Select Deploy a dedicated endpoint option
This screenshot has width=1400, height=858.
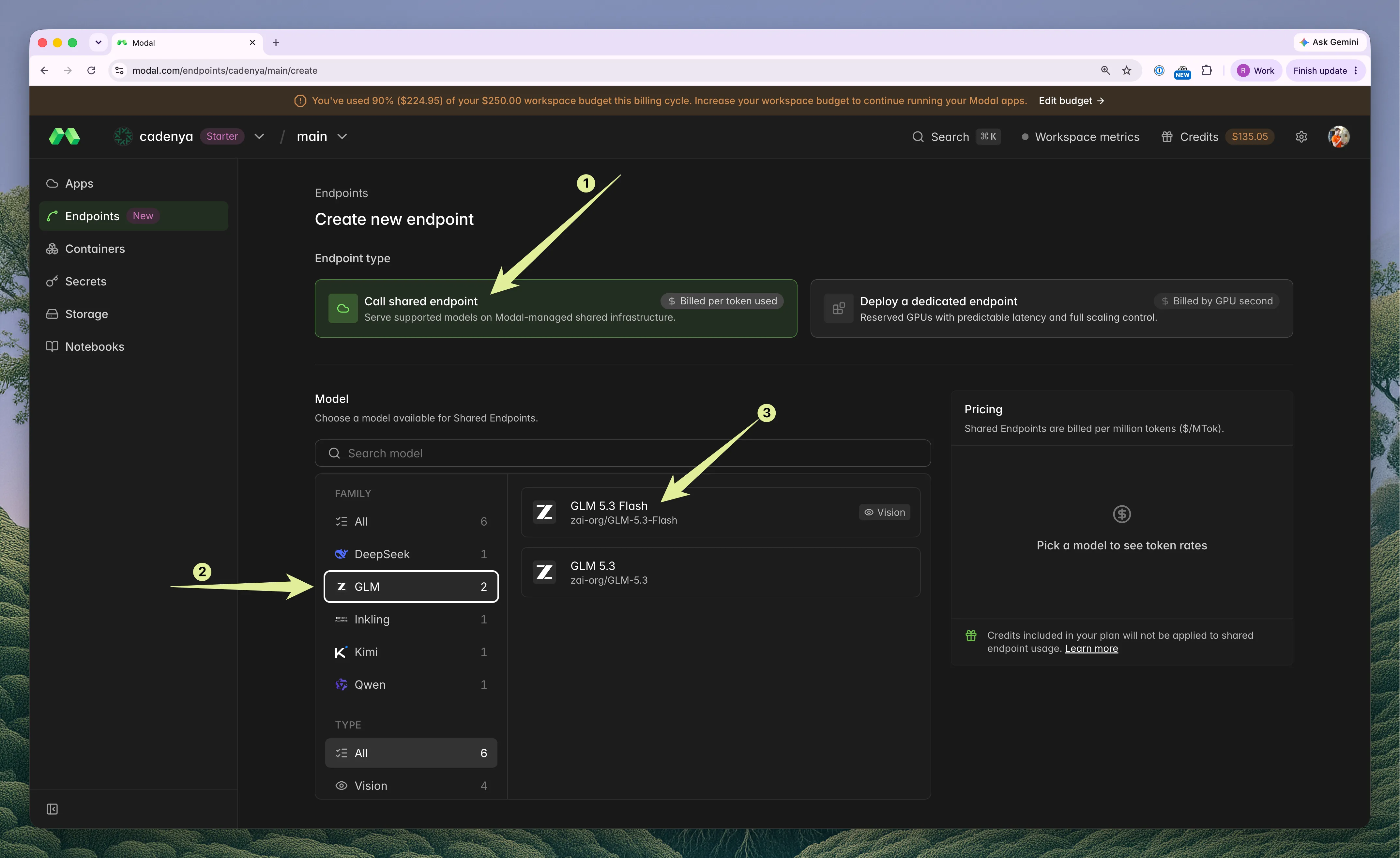[x=1051, y=309]
